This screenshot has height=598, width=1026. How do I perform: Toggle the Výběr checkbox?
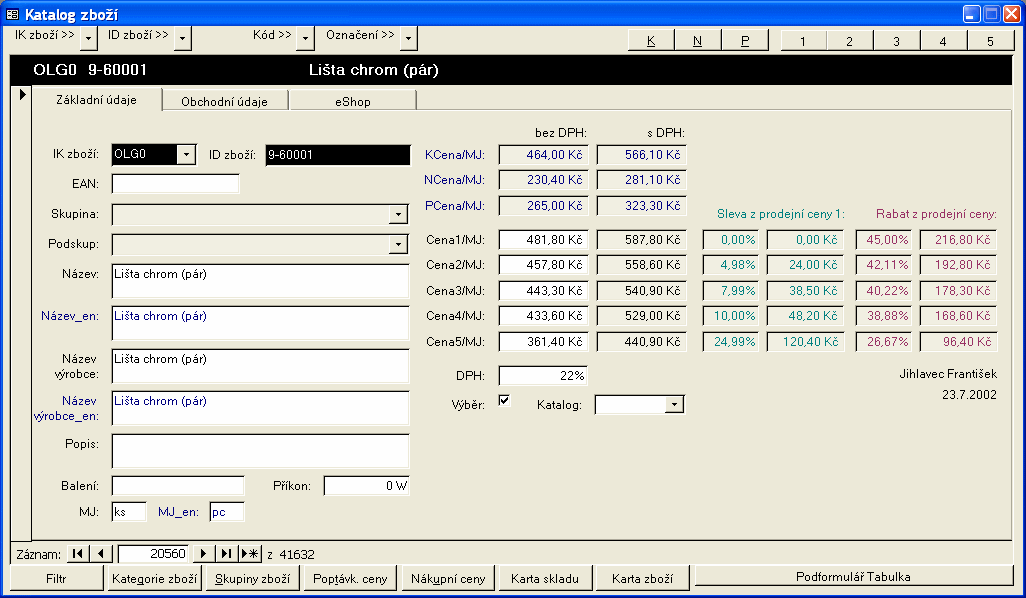pos(504,400)
